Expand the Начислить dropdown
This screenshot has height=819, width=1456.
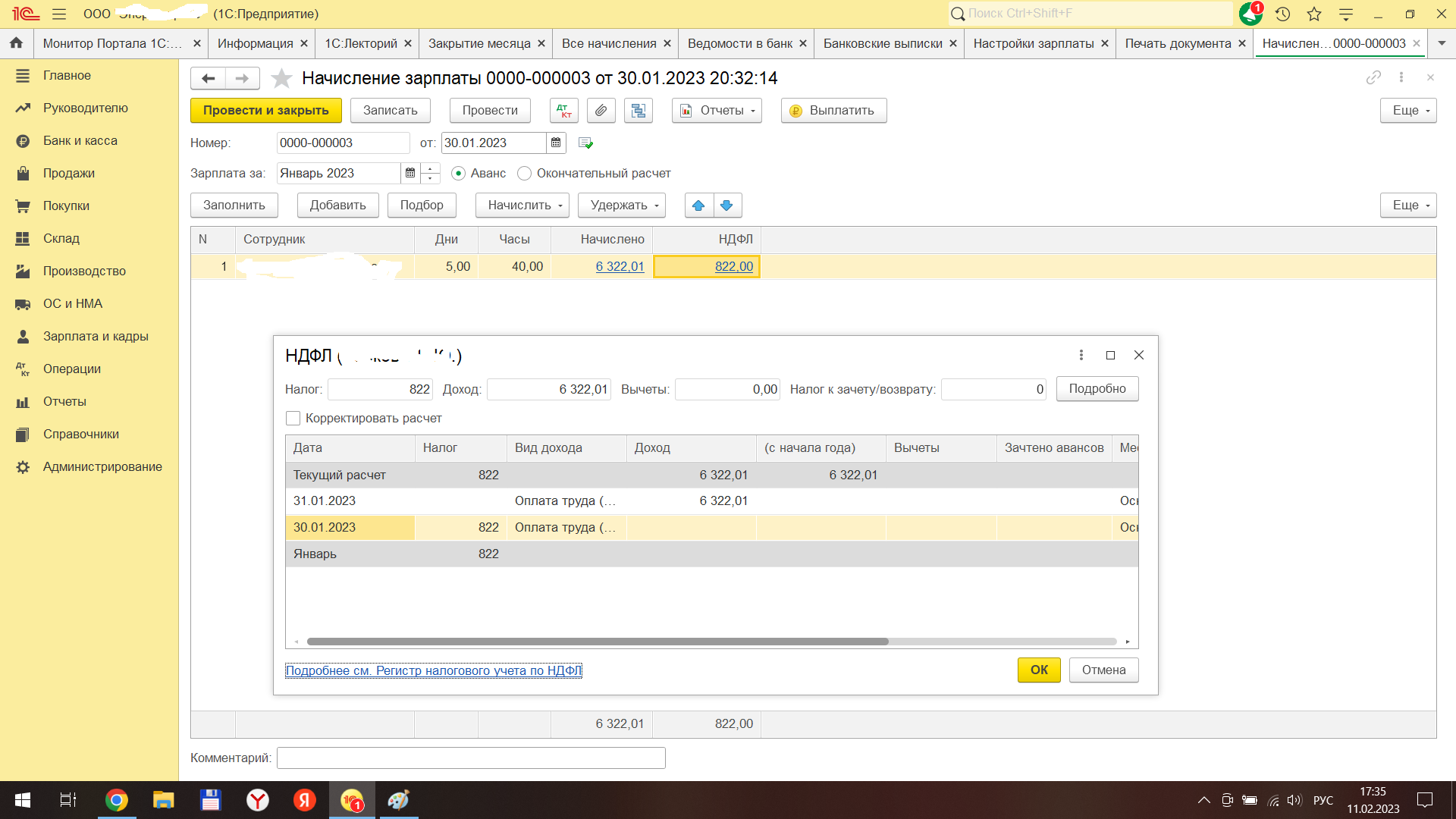click(522, 206)
